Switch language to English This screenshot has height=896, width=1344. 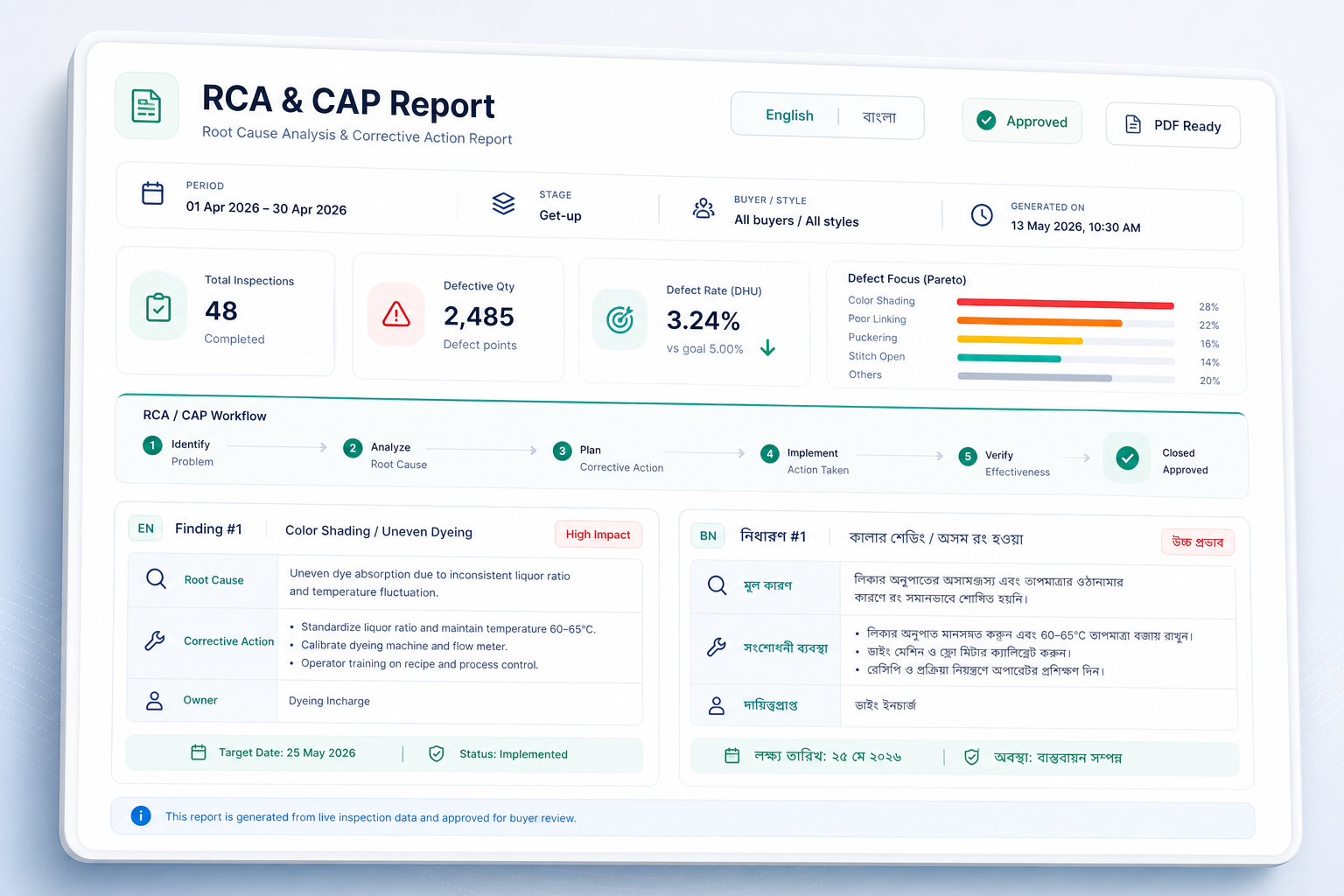click(789, 115)
